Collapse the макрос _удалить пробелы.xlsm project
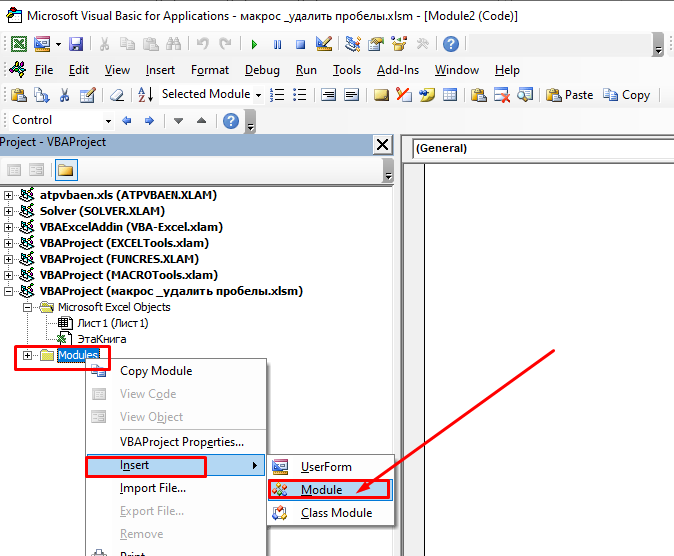 pos(8,292)
